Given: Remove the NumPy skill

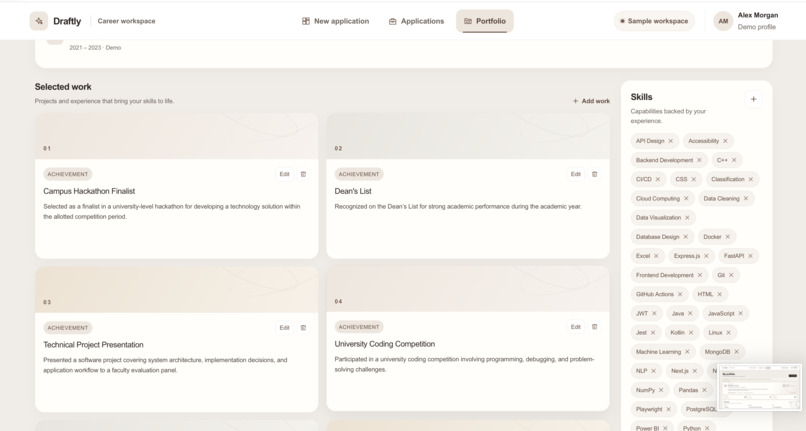Looking at the screenshot, I should tap(661, 390).
